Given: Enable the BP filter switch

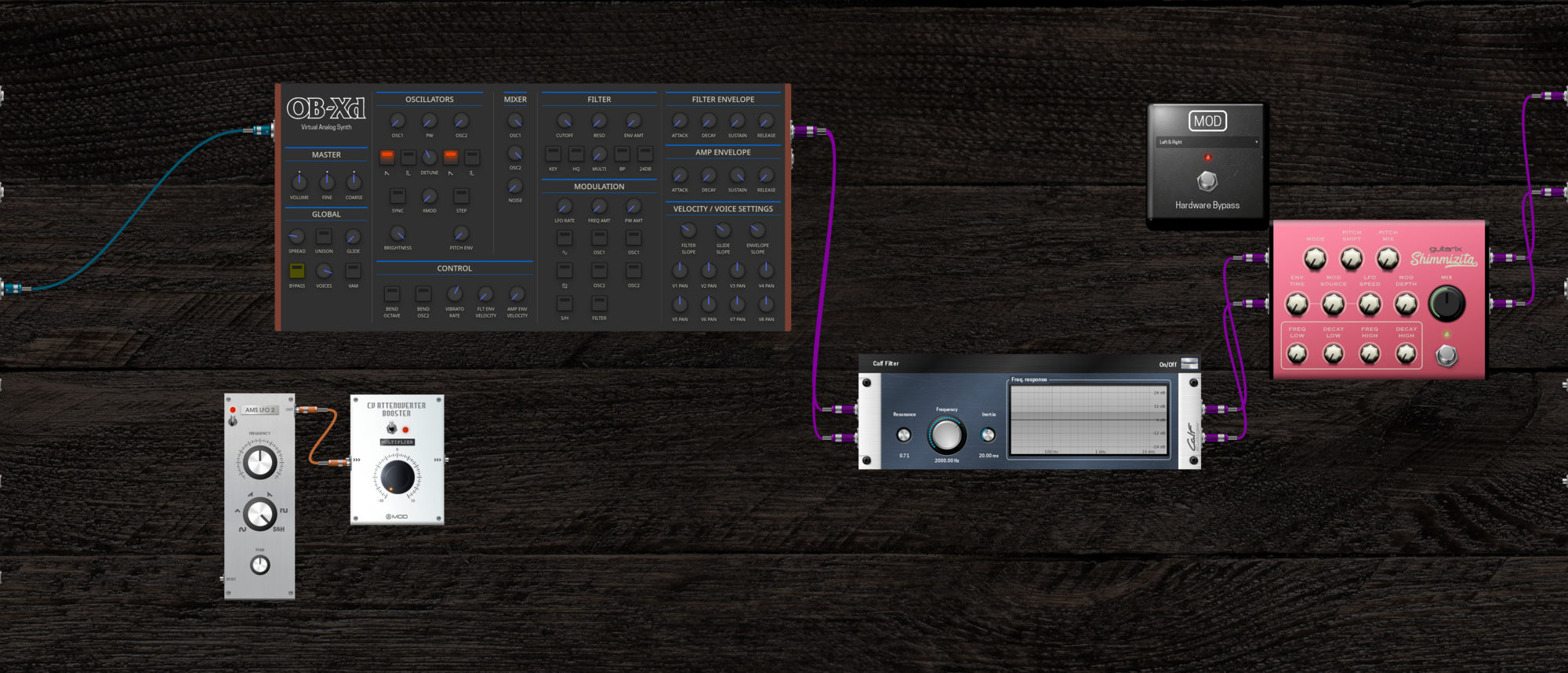Looking at the screenshot, I should pyautogui.click(x=622, y=154).
